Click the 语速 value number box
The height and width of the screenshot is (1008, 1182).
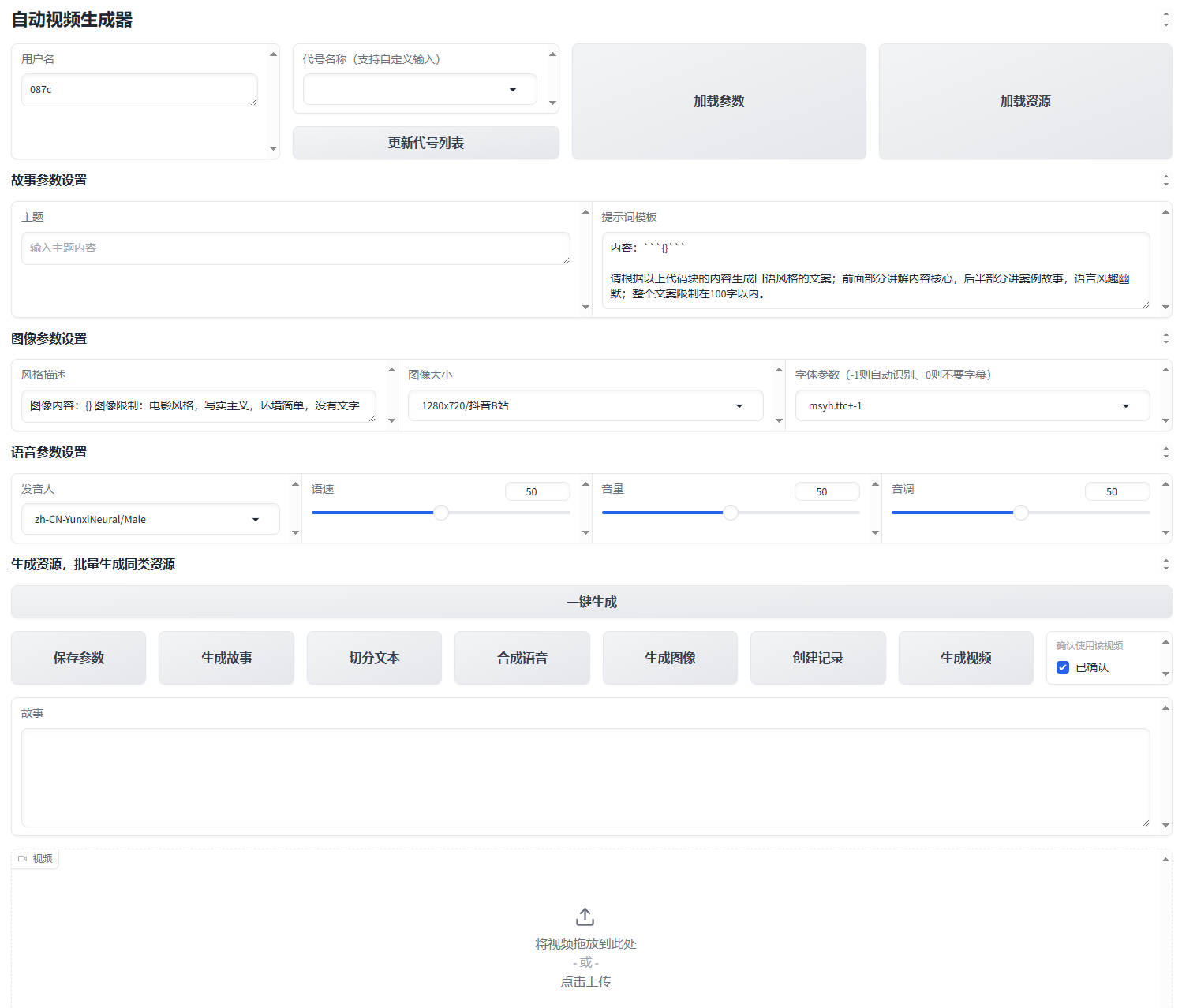(x=537, y=491)
